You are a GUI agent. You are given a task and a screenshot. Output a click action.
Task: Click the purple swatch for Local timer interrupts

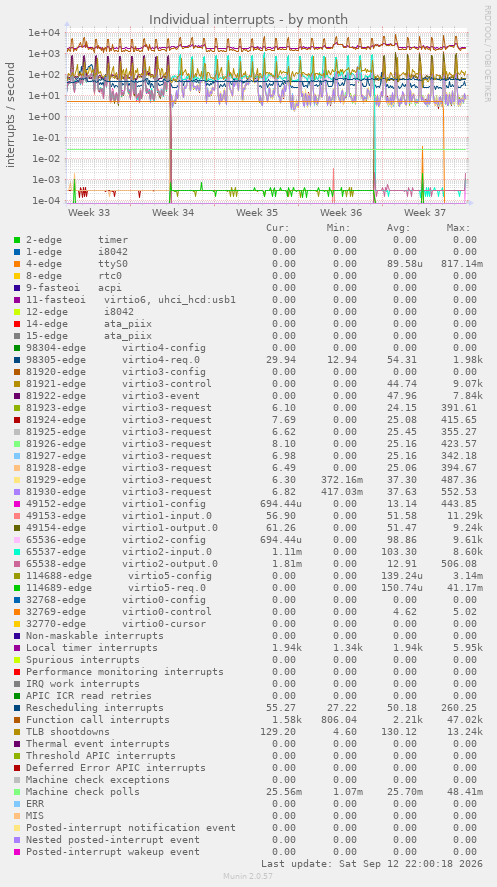18,648
